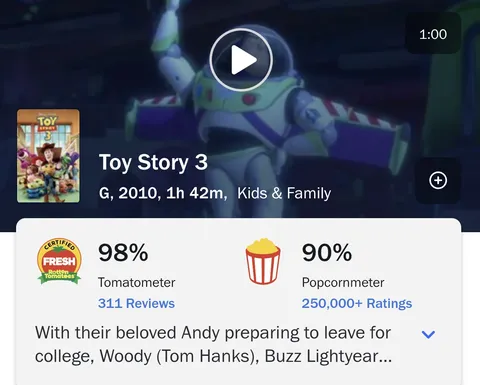480x385 pixels.
Task: Open the Toy Story 3 poster thumbnail
Action: (48, 156)
